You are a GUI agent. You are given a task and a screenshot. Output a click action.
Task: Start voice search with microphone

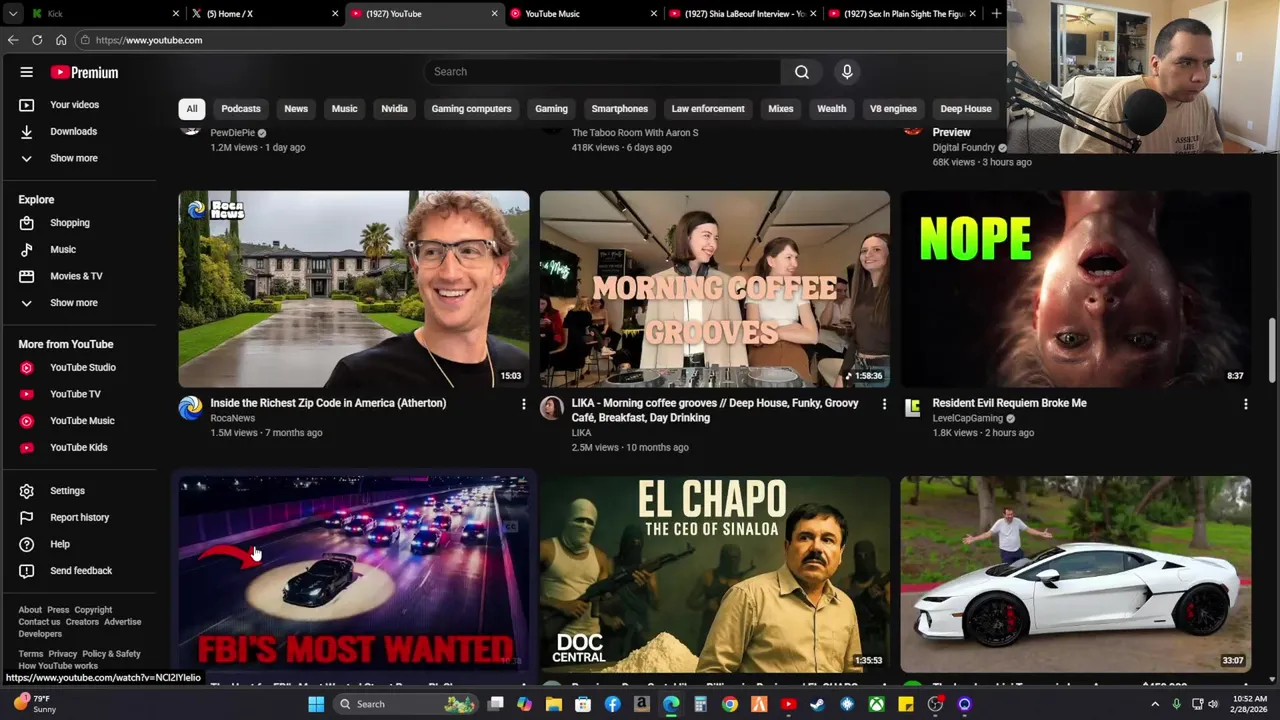pos(847,72)
